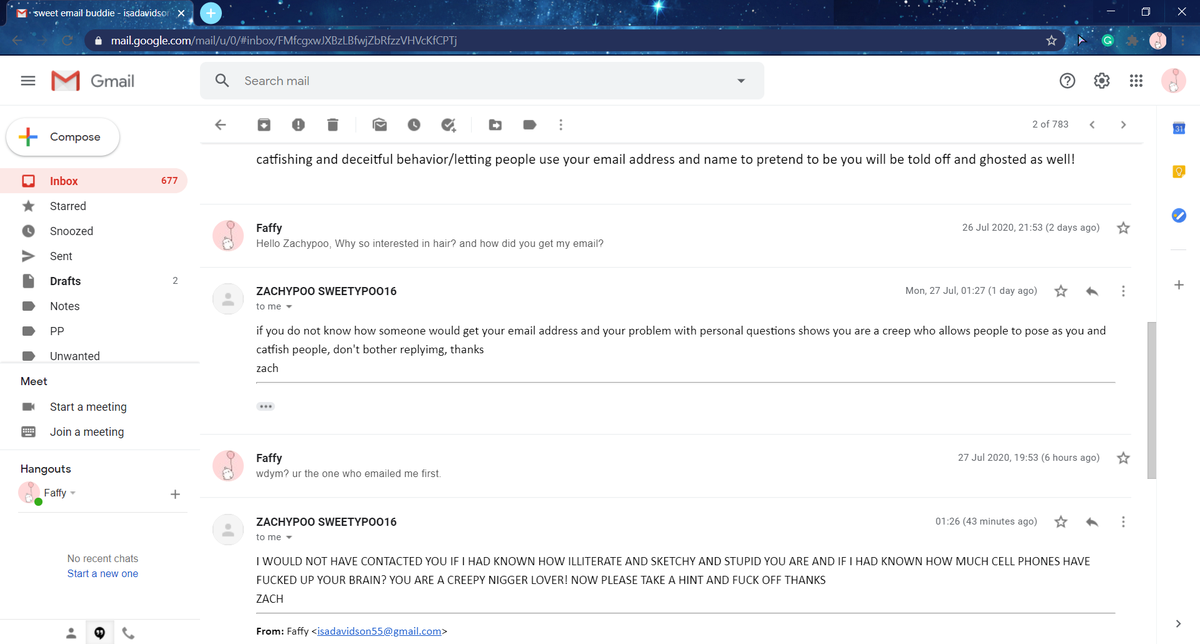Toggle the main menu hamburger
This screenshot has width=1200, height=644.
(x=28, y=81)
